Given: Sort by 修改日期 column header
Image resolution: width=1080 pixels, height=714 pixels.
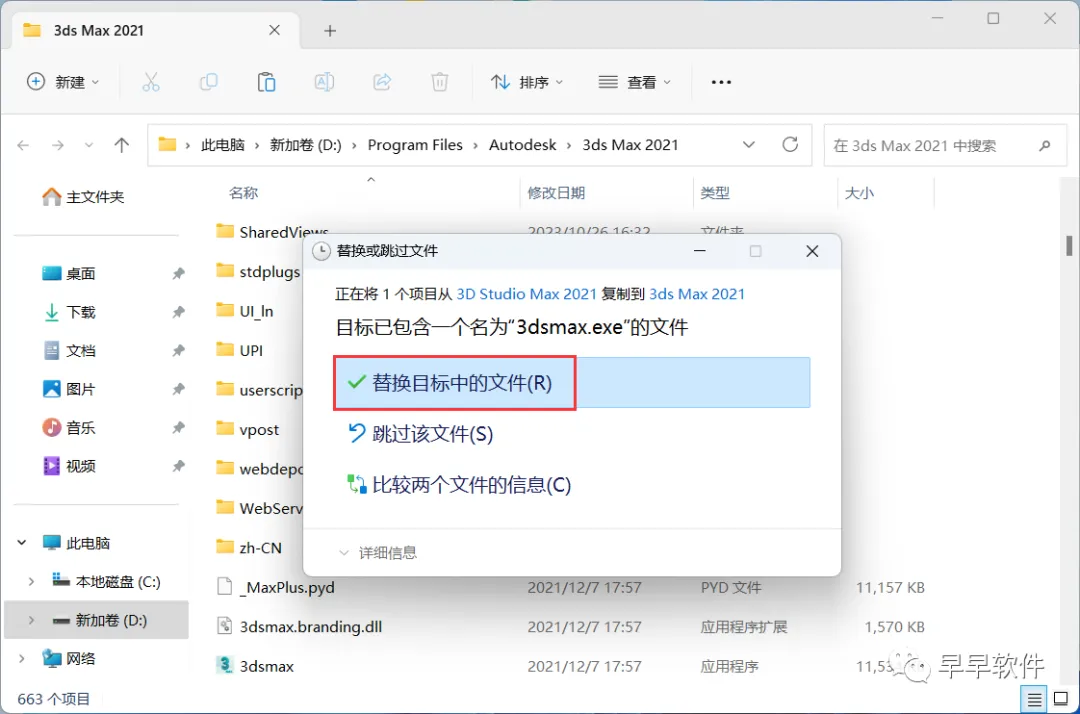Looking at the screenshot, I should 556,193.
